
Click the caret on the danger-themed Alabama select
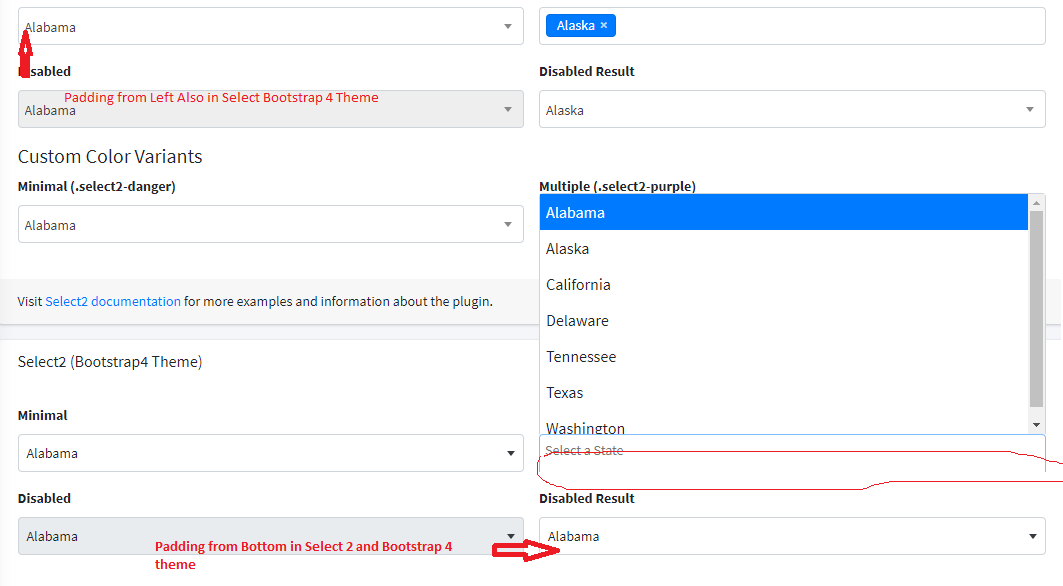(x=507, y=224)
